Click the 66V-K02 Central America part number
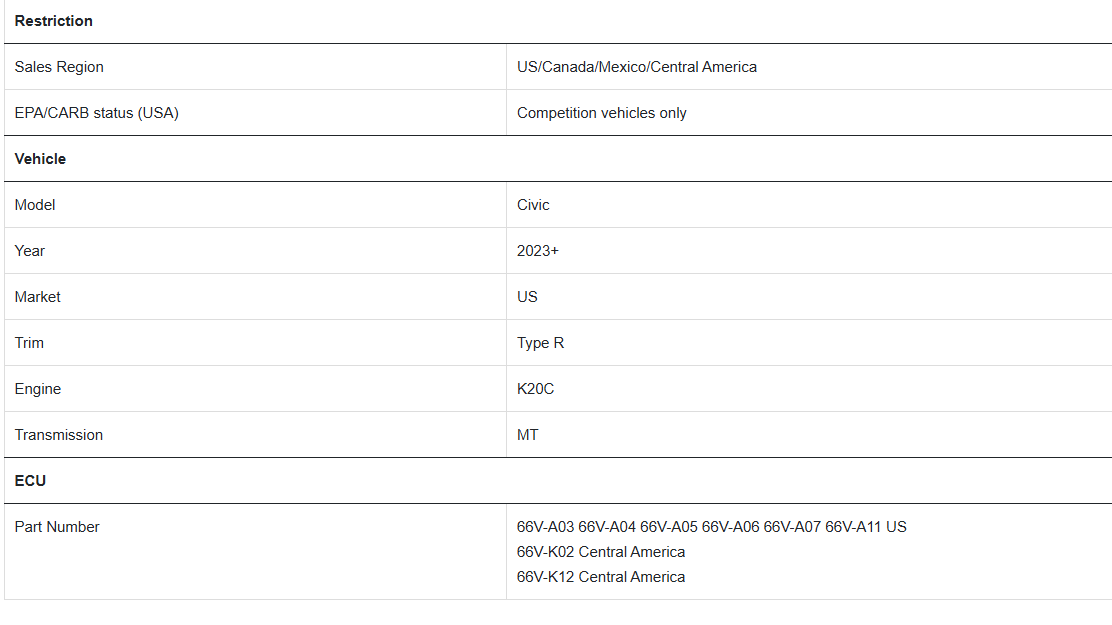1112x625 pixels. [601, 552]
